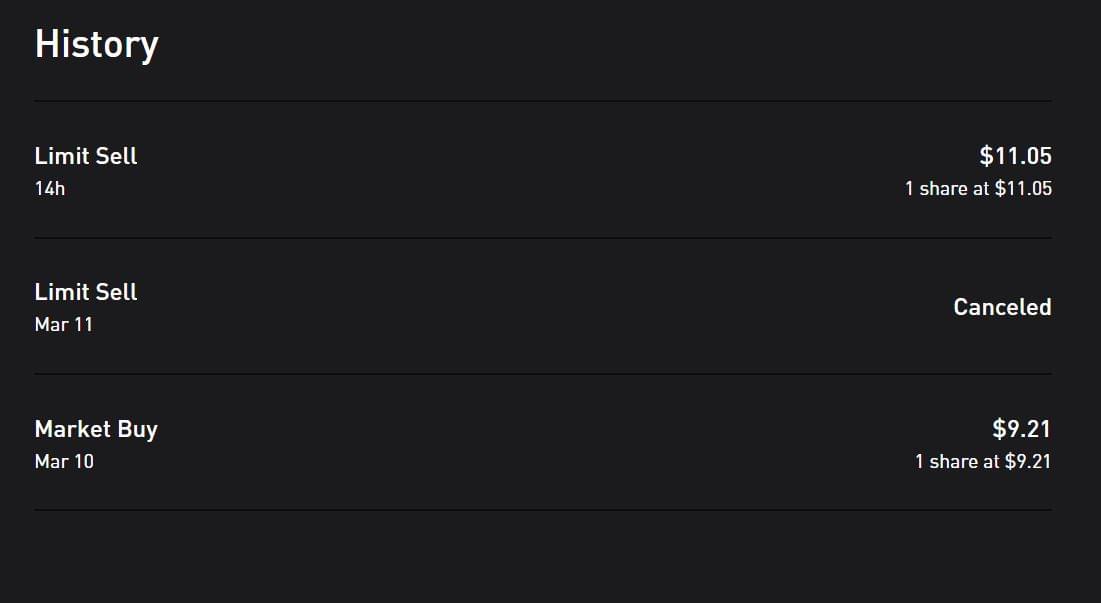Open the Market Buy order
This screenshot has height=603, width=1101.
point(96,429)
